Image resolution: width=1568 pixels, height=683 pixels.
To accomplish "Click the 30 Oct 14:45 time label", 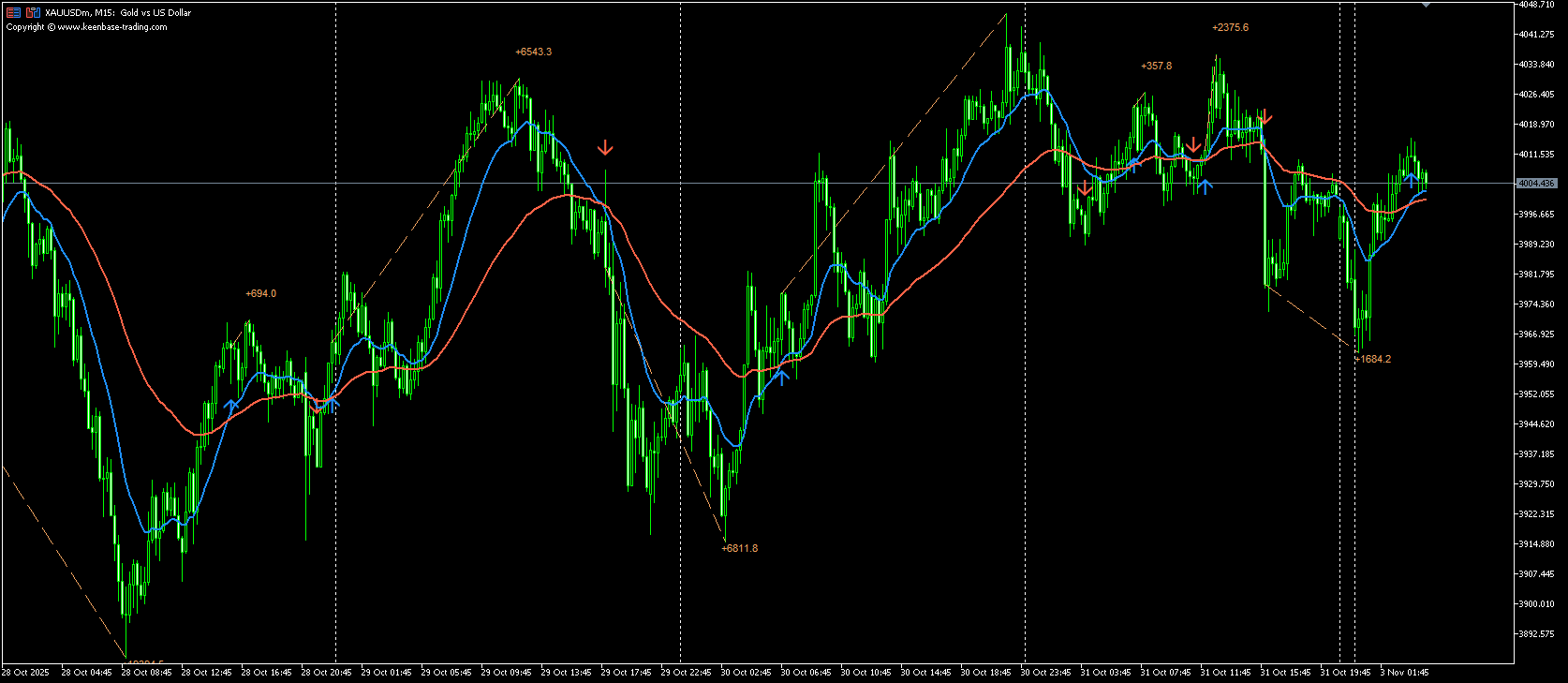I will tap(925, 673).
